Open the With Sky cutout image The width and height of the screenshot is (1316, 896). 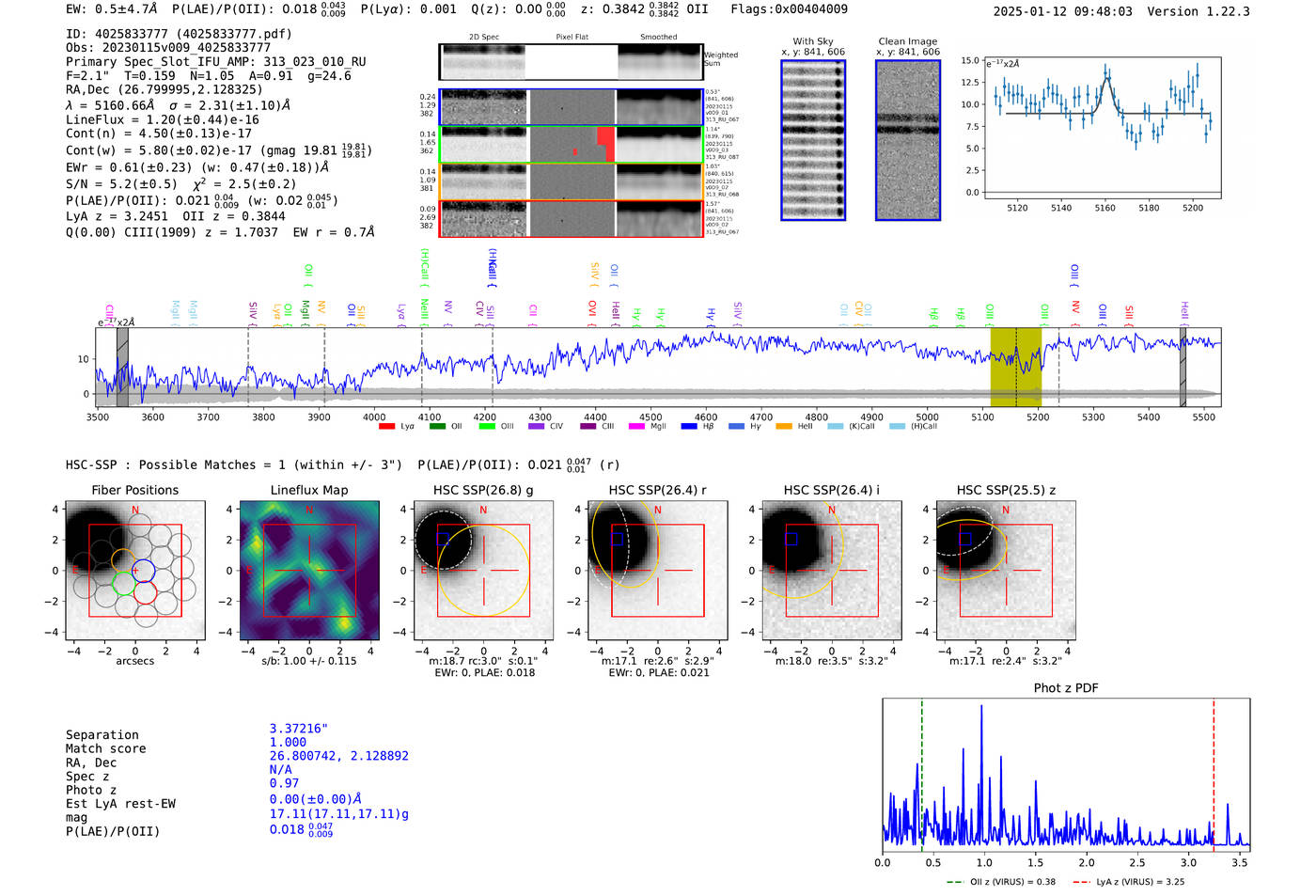(x=813, y=140)
